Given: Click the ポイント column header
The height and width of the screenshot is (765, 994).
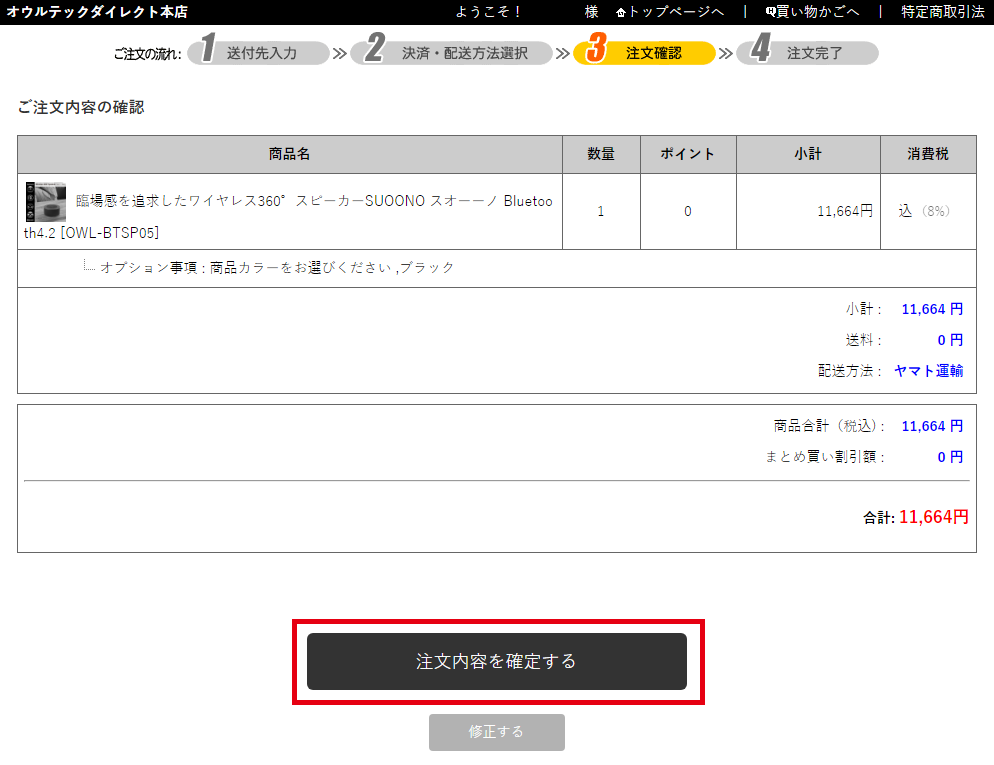Looking at the screenshot, I should 687,154.
